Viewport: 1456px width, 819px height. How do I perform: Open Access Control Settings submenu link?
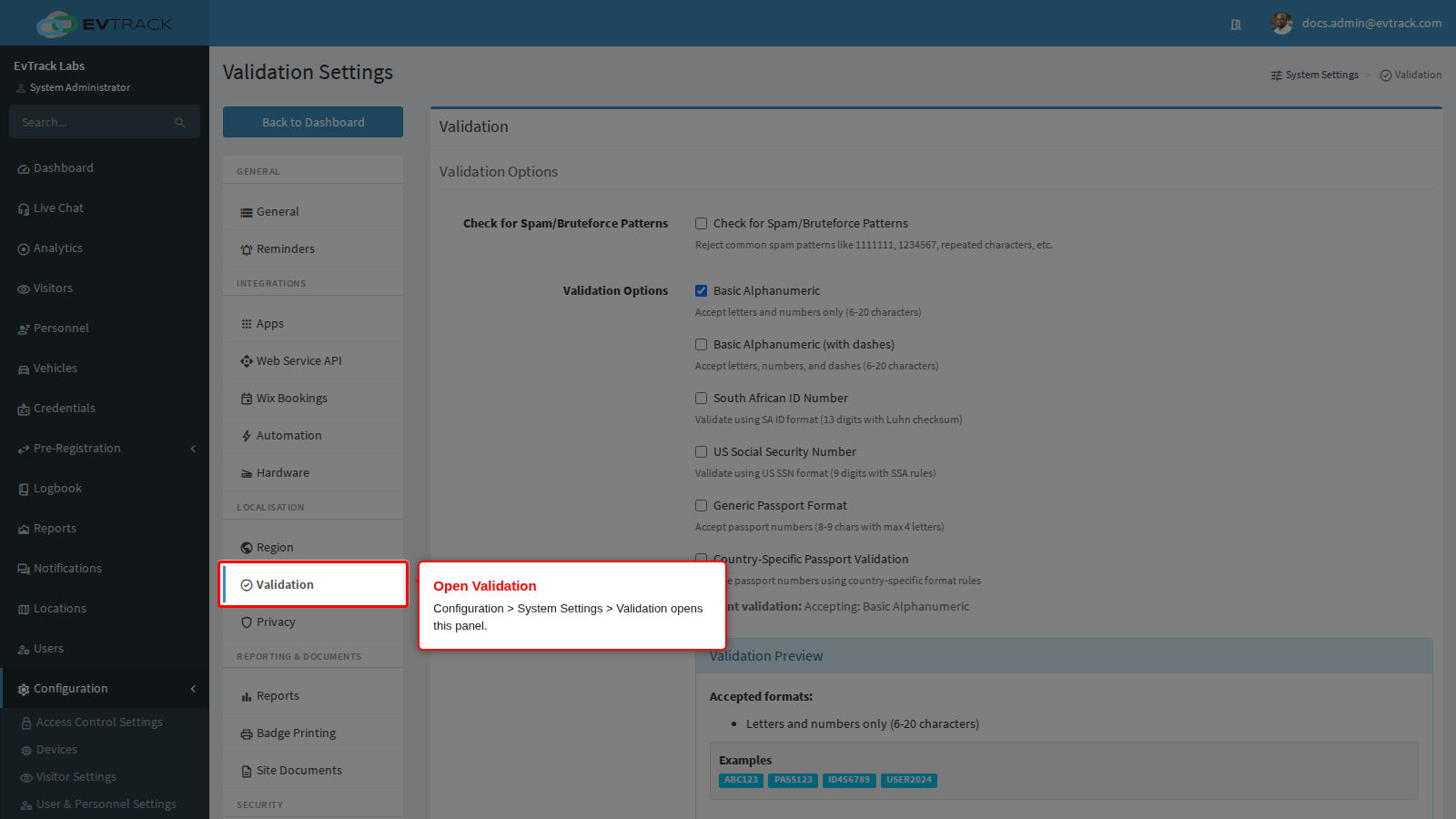[99, 723]
